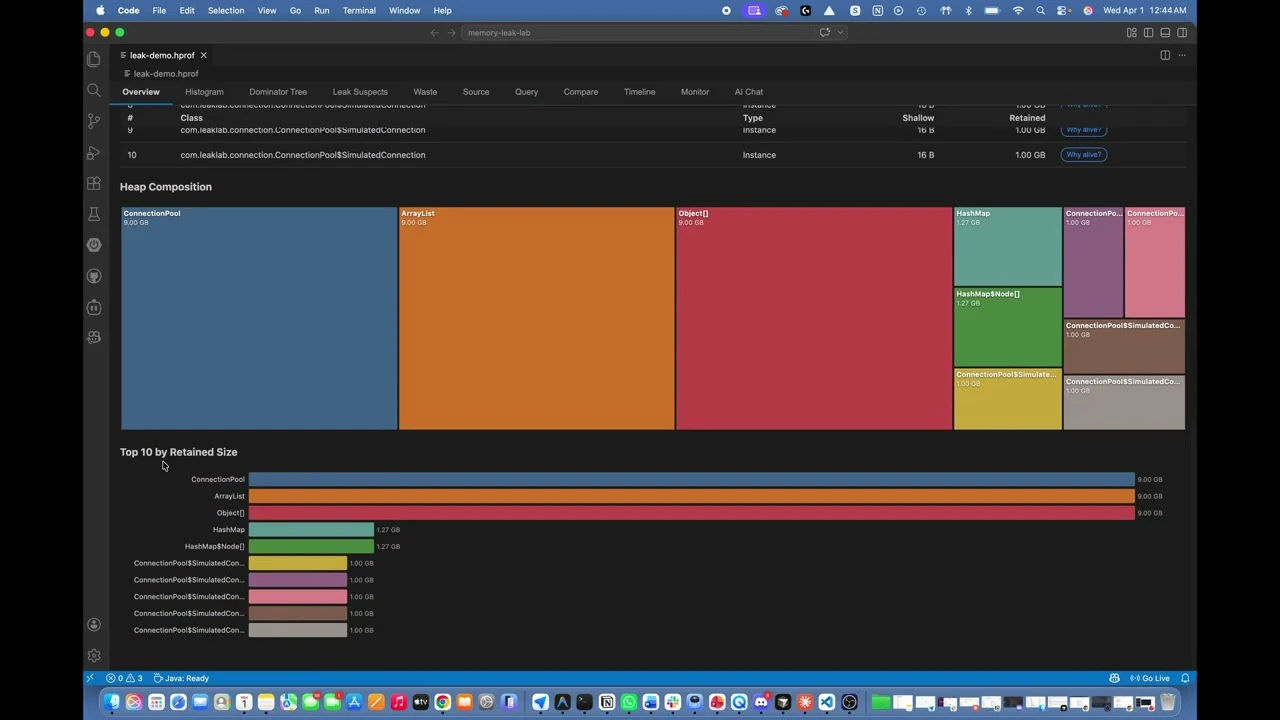Click the memory-leak-lab command center search
1280x720 pixels.
(x=655, y=32)
